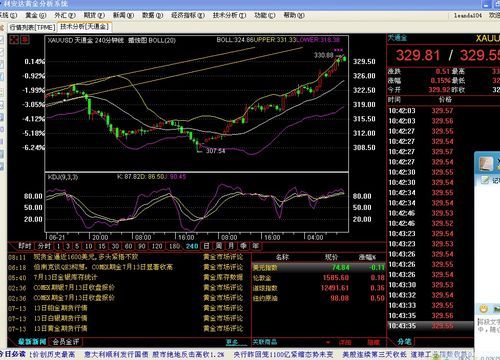Click the KDJ(9,3,3) indicator label
This screenshot has height=360, width=500.
pos(63,177)
